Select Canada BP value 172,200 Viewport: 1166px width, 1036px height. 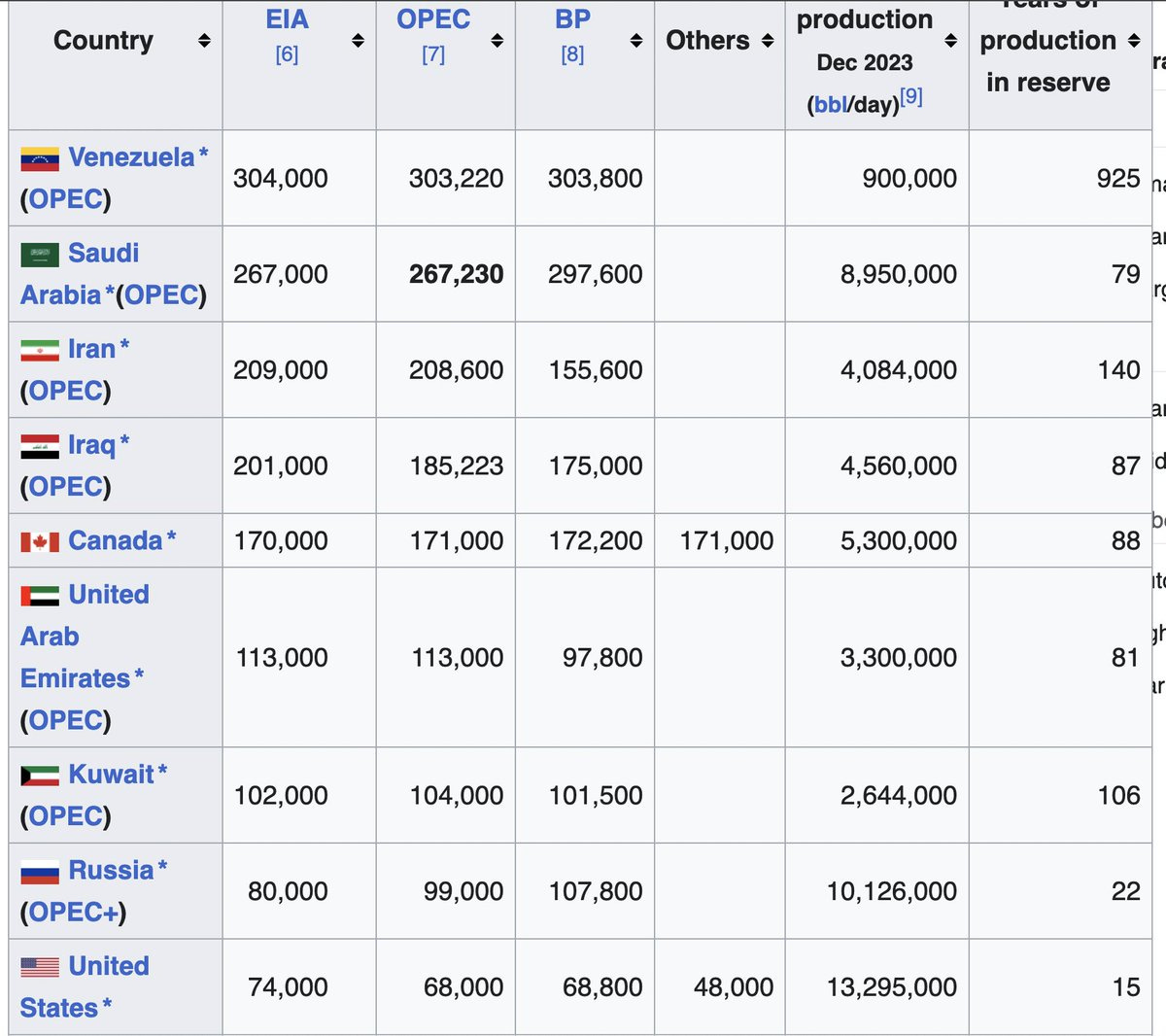pyautogui.click(x=595, y=540)
